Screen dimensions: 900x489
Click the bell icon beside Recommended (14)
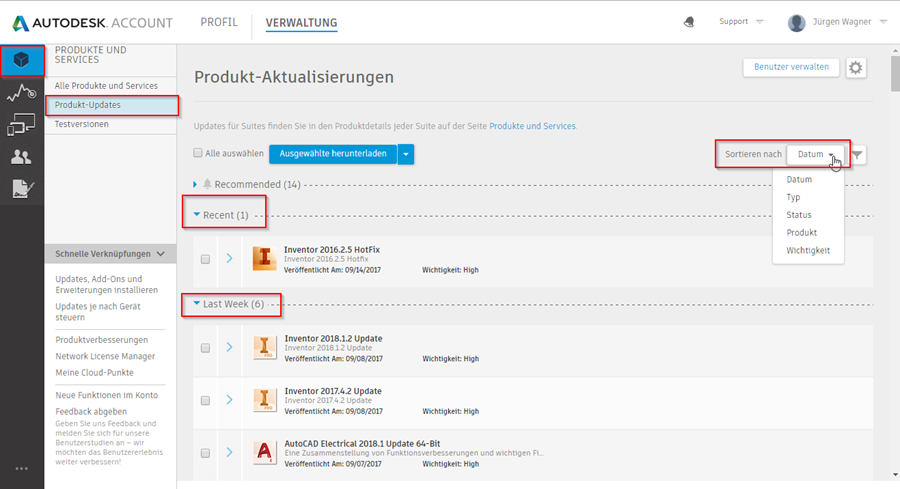207,184
